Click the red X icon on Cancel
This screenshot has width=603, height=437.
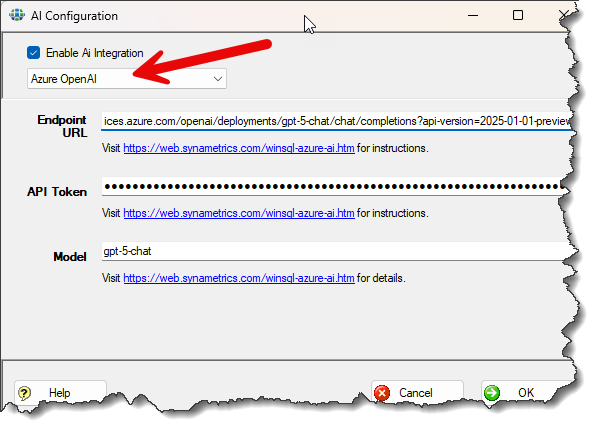pyautogui.click(x=384, y=393)
